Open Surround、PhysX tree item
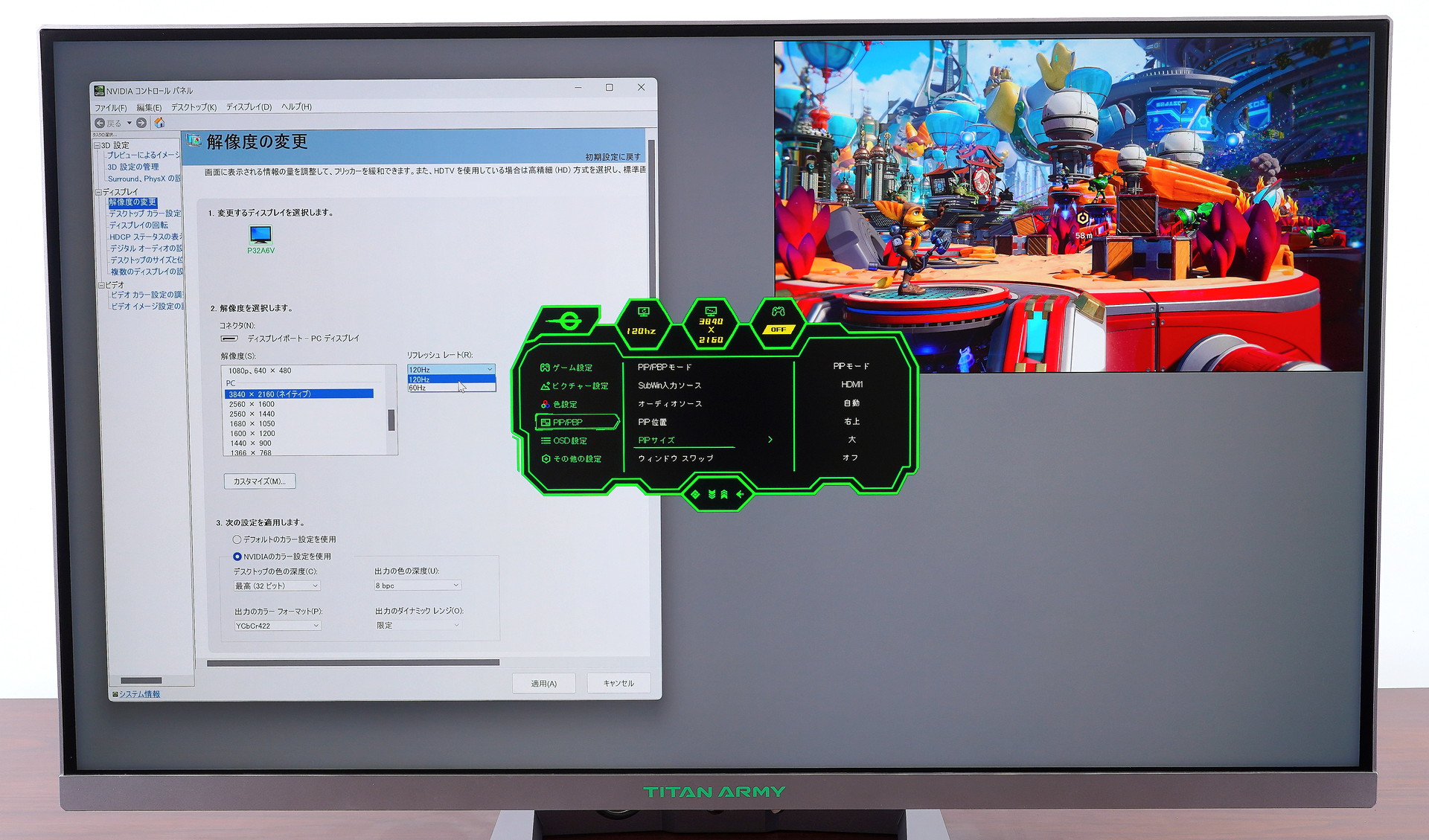This screenshot has width=1429, height=840. click(144, 179)
